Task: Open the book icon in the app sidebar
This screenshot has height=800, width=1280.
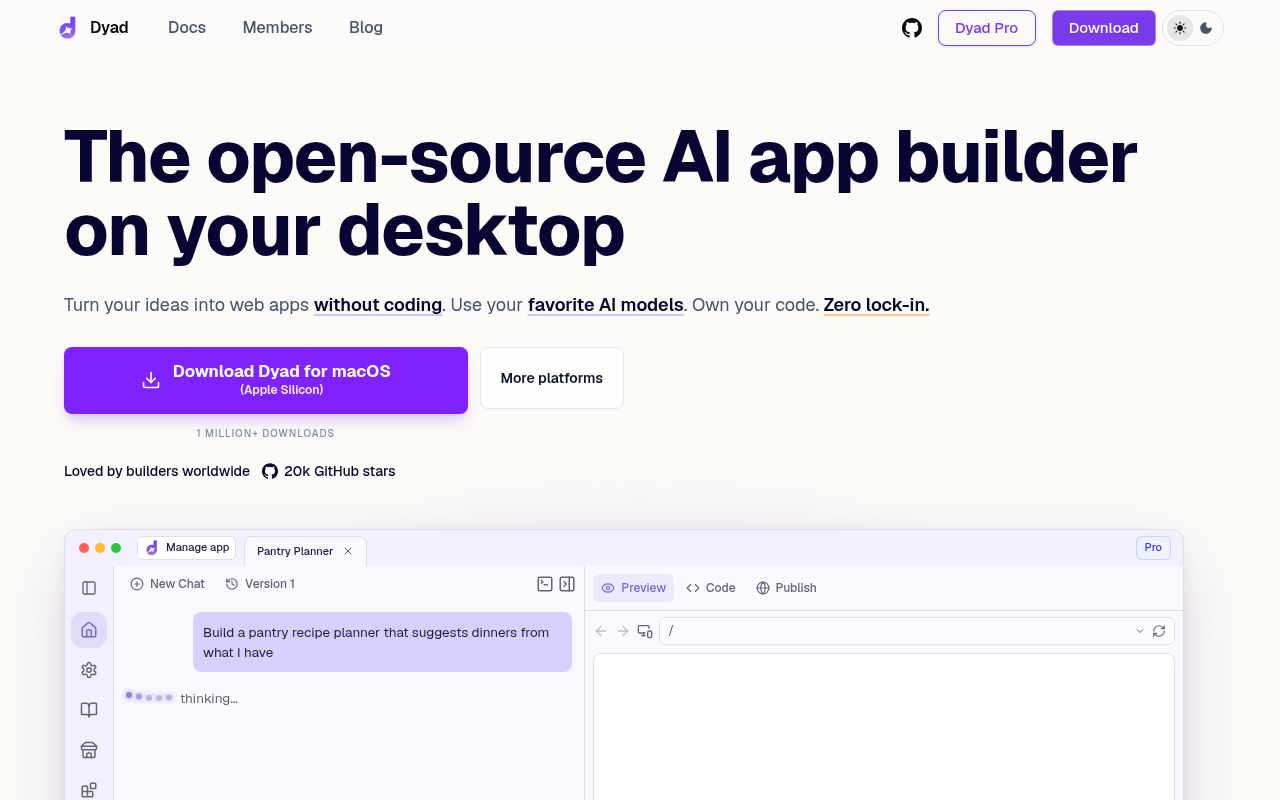Action: tap(89, 710)
